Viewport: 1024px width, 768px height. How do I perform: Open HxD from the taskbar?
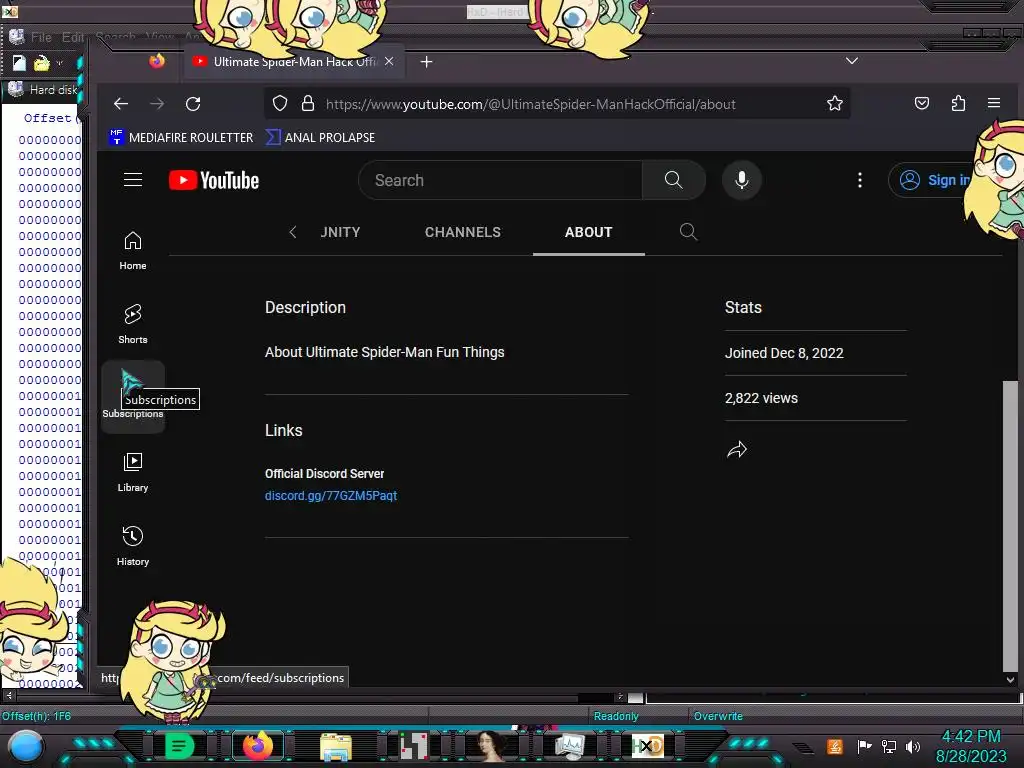(647, 746)
